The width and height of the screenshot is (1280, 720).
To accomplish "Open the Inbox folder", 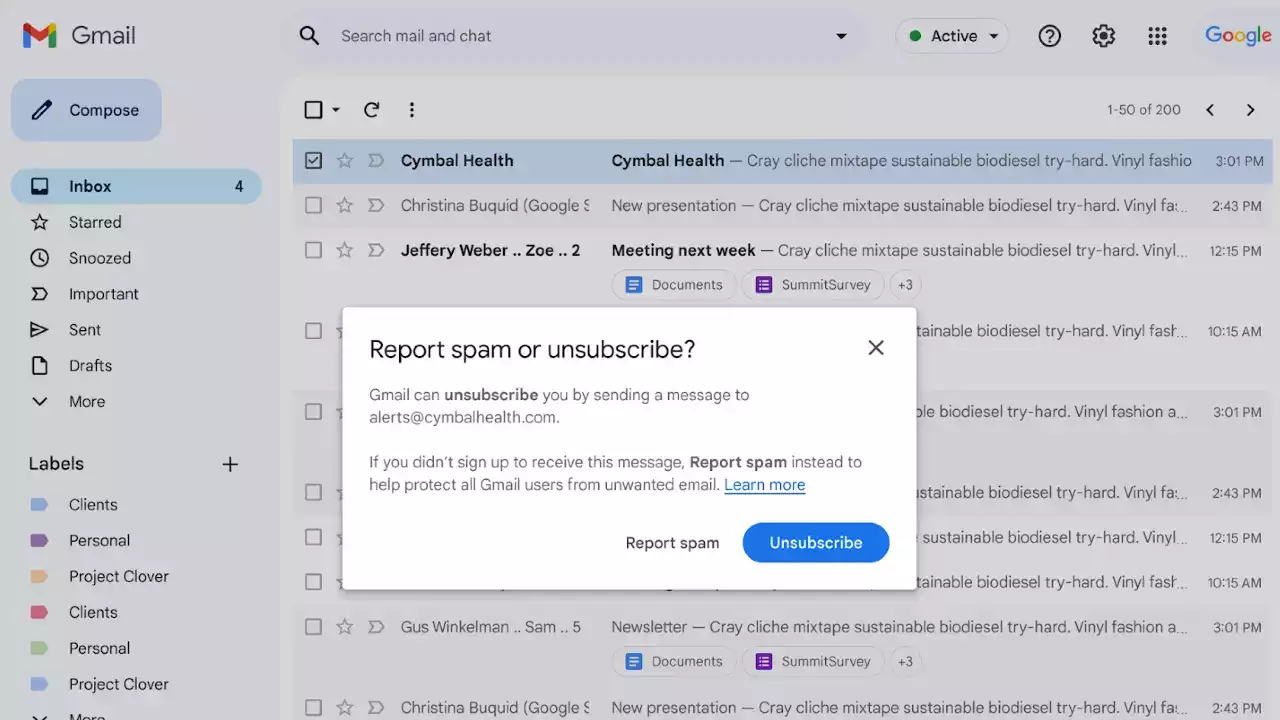I will coord(136,187).
